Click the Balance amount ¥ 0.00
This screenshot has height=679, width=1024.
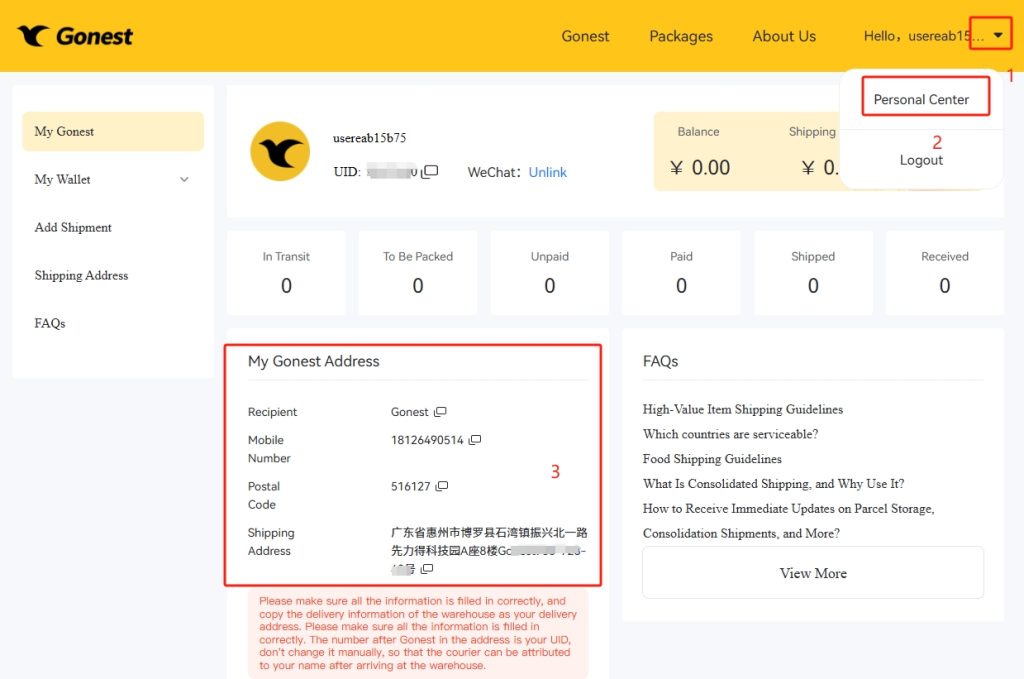point(699,168)
